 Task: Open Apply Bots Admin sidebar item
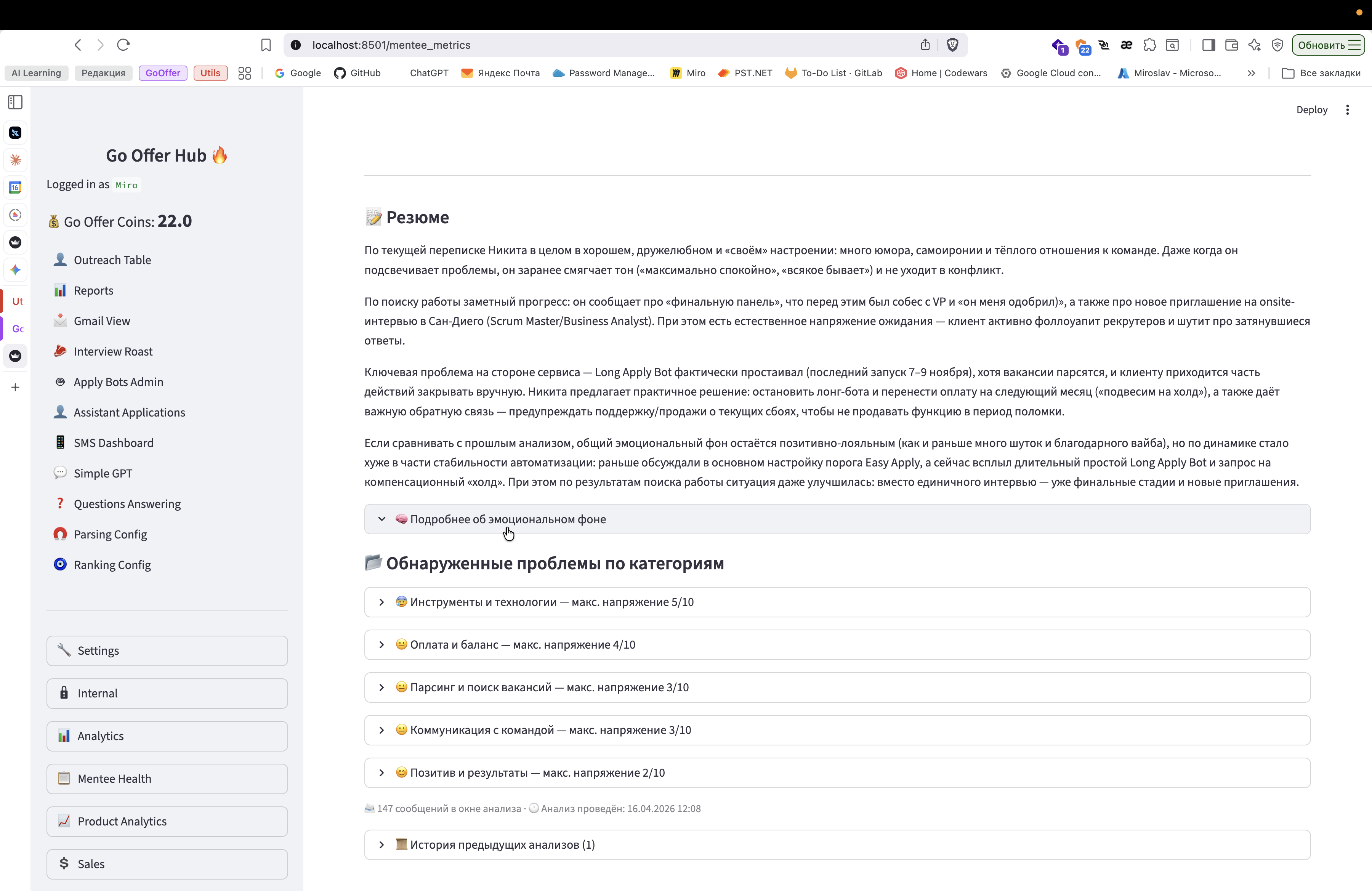(x=118, y=382)
